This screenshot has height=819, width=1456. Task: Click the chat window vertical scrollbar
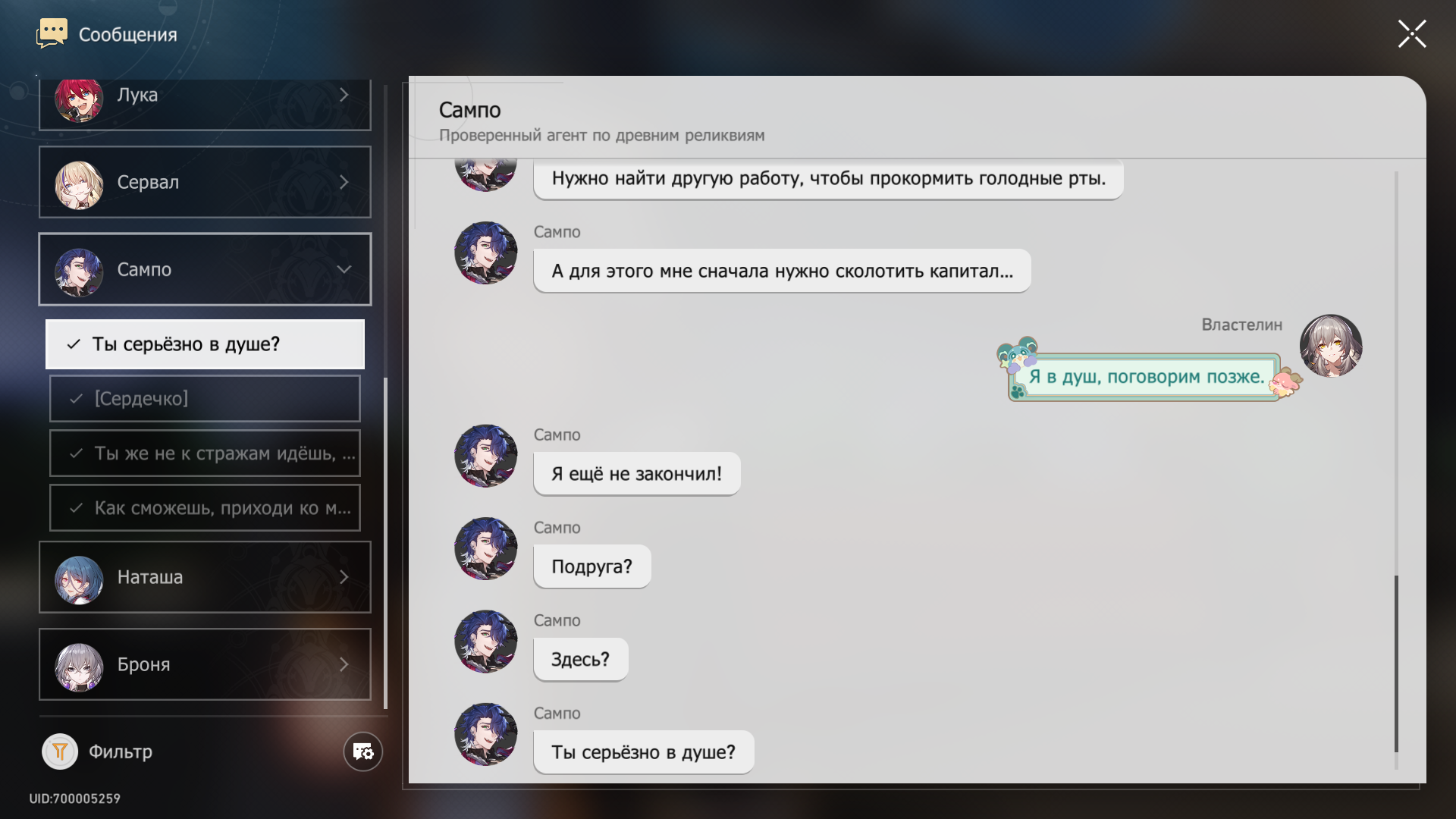tap(1396, 664)
